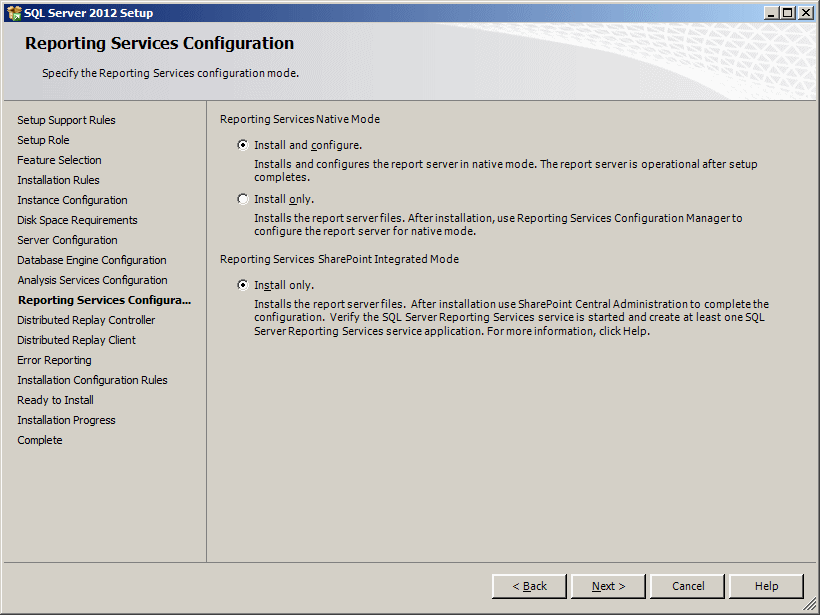Click the SQL Server setup title bar icon
This screenshot has width=820, height=615.
pos(14,13)
